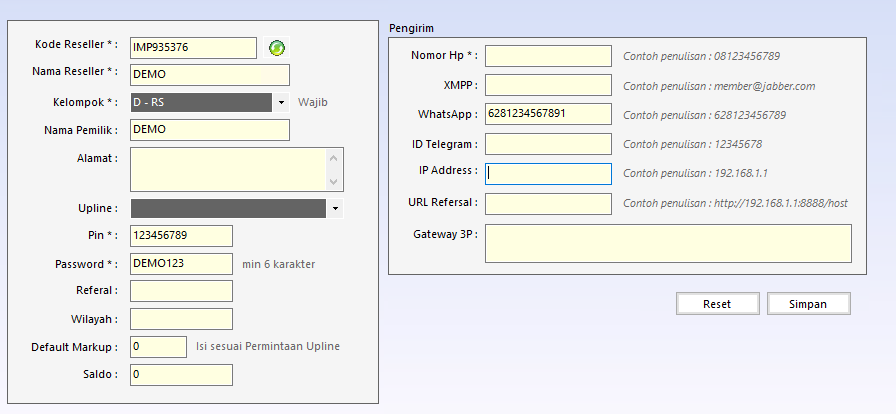
Task: Edit the Kode Reseller field
Action: 193,47
